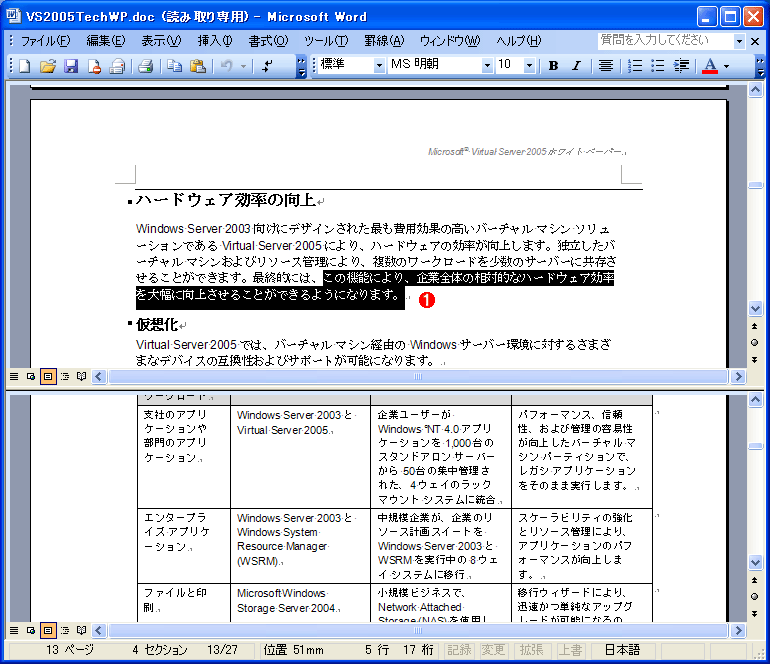Toggle Print Layout view in upper pane

(x=48, y=377)
